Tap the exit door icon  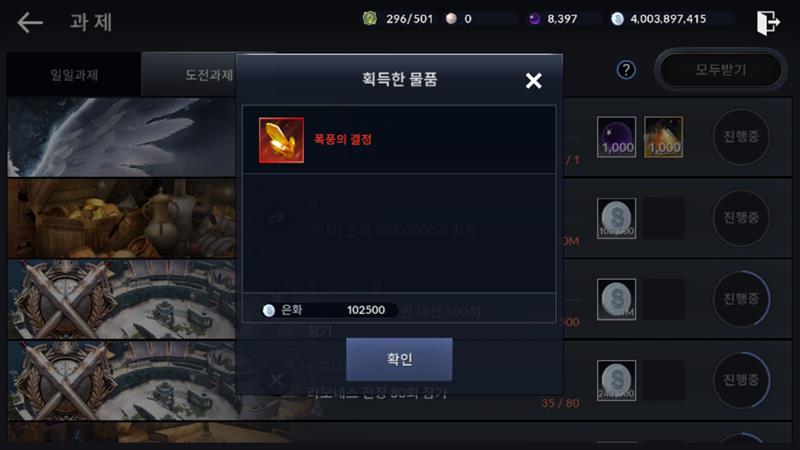[768, 22]
